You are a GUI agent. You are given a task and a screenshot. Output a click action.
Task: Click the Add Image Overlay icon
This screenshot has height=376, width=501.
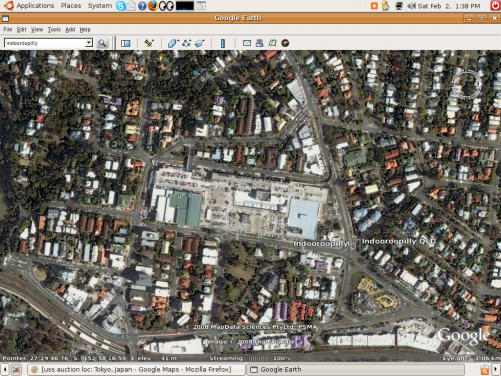coord(200,43)
